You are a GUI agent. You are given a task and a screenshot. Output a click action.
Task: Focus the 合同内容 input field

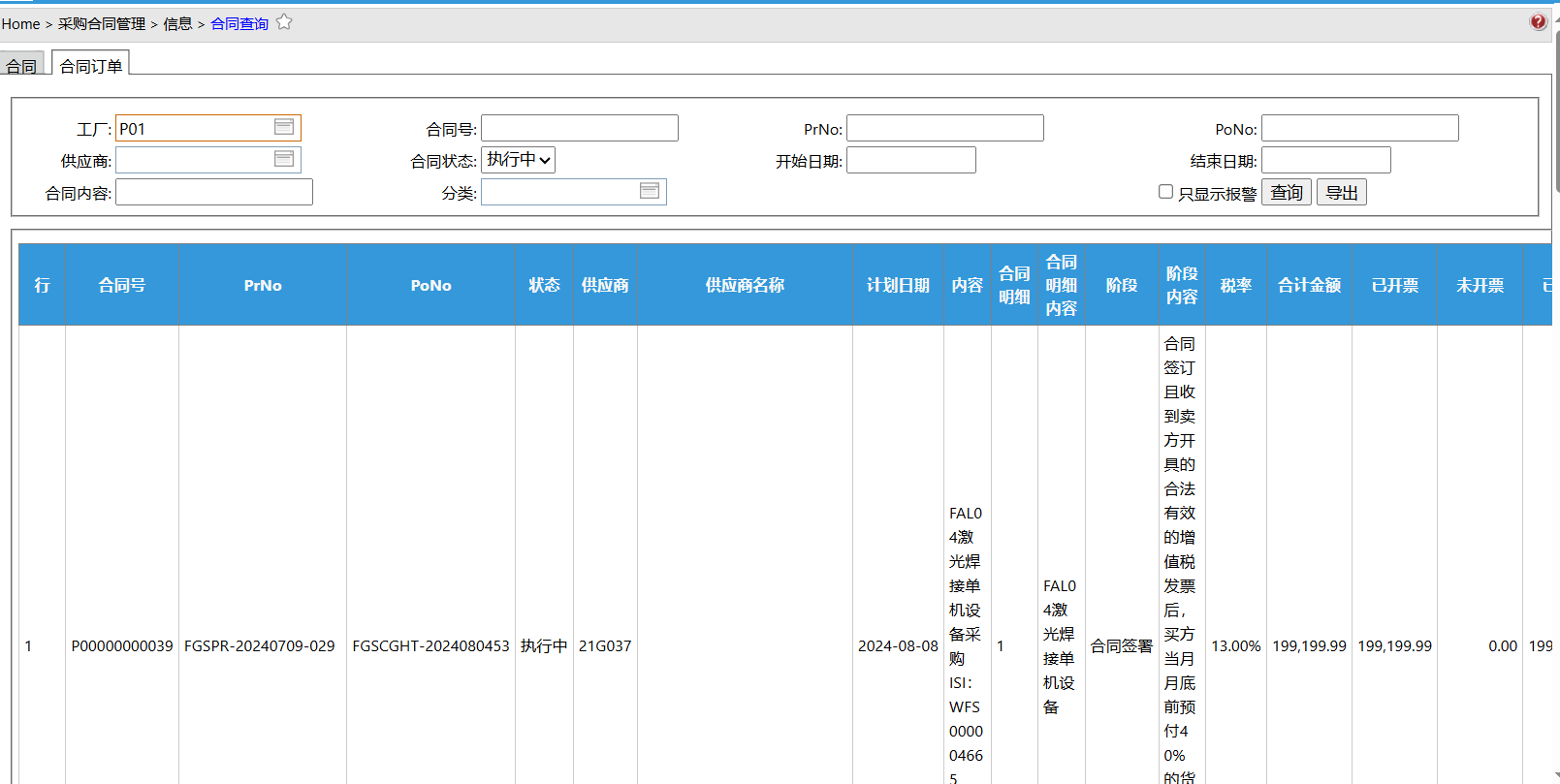tap(214, 192)
